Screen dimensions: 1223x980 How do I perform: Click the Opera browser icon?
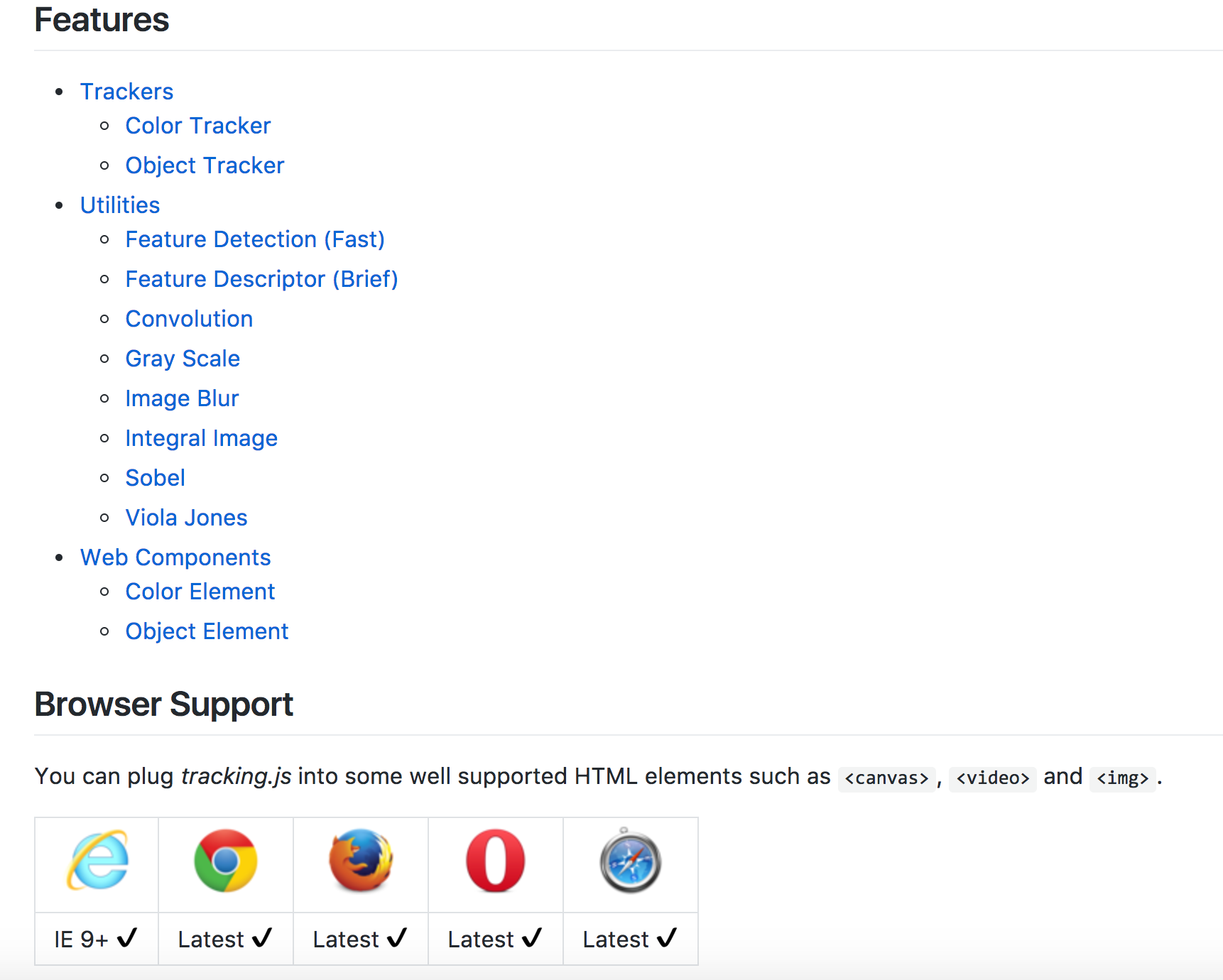496,861
